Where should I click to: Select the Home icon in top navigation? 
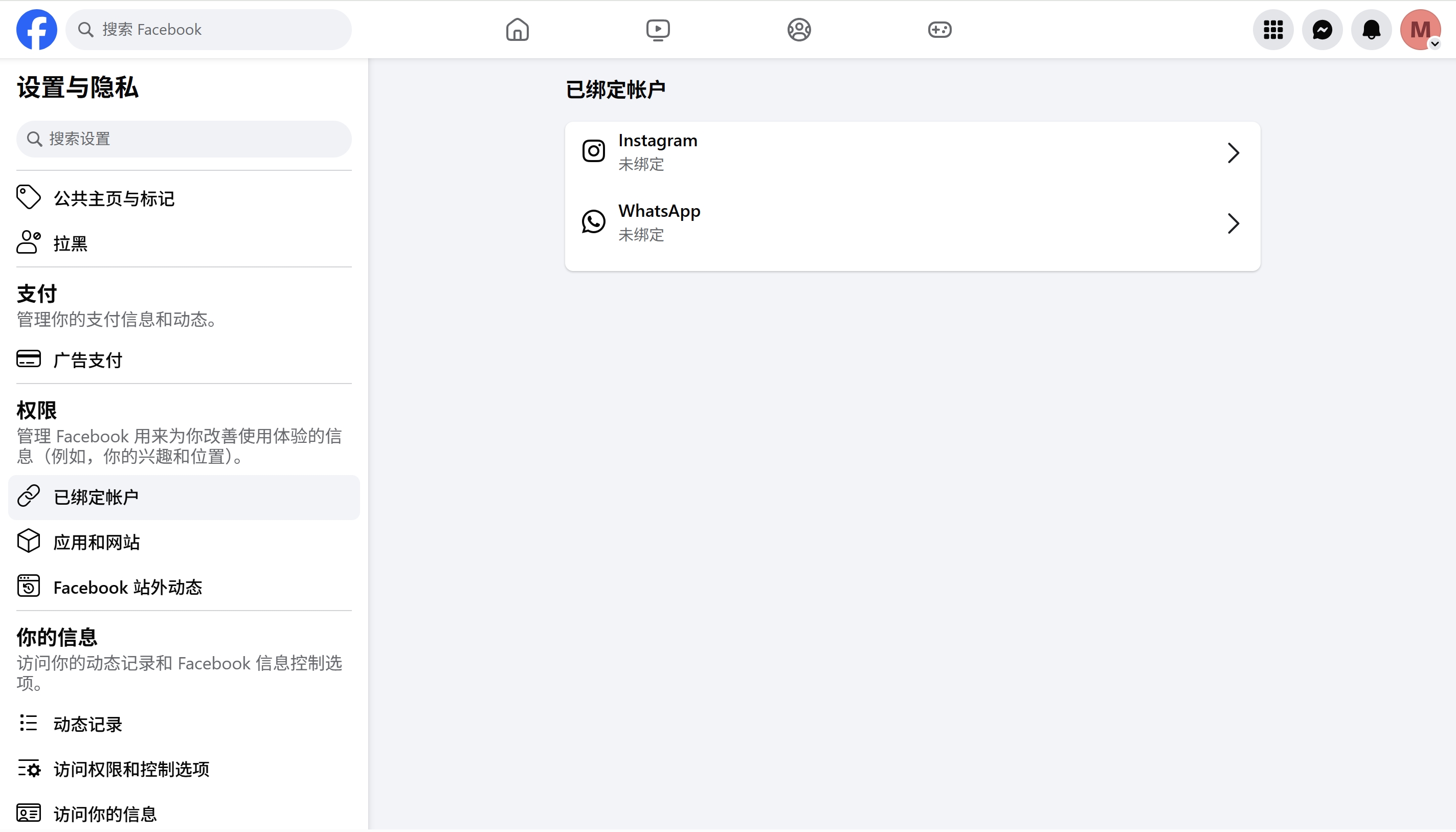point(517,29)
